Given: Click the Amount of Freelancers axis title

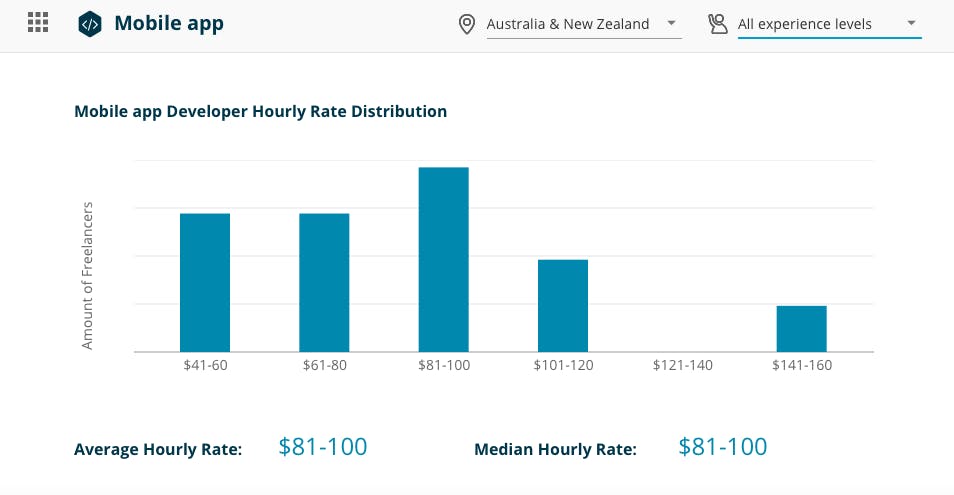Looking at the screenshot, I should tap(87, 276).
